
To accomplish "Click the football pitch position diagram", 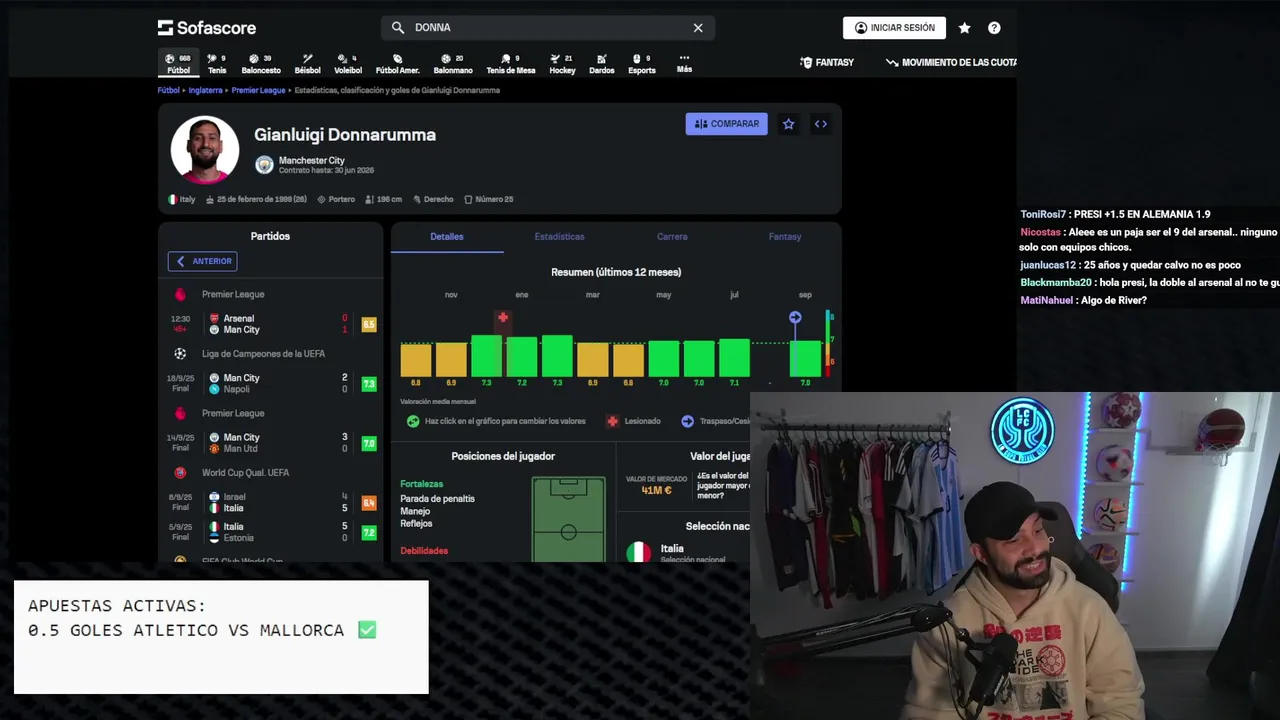I will click(x=568, y=519).
